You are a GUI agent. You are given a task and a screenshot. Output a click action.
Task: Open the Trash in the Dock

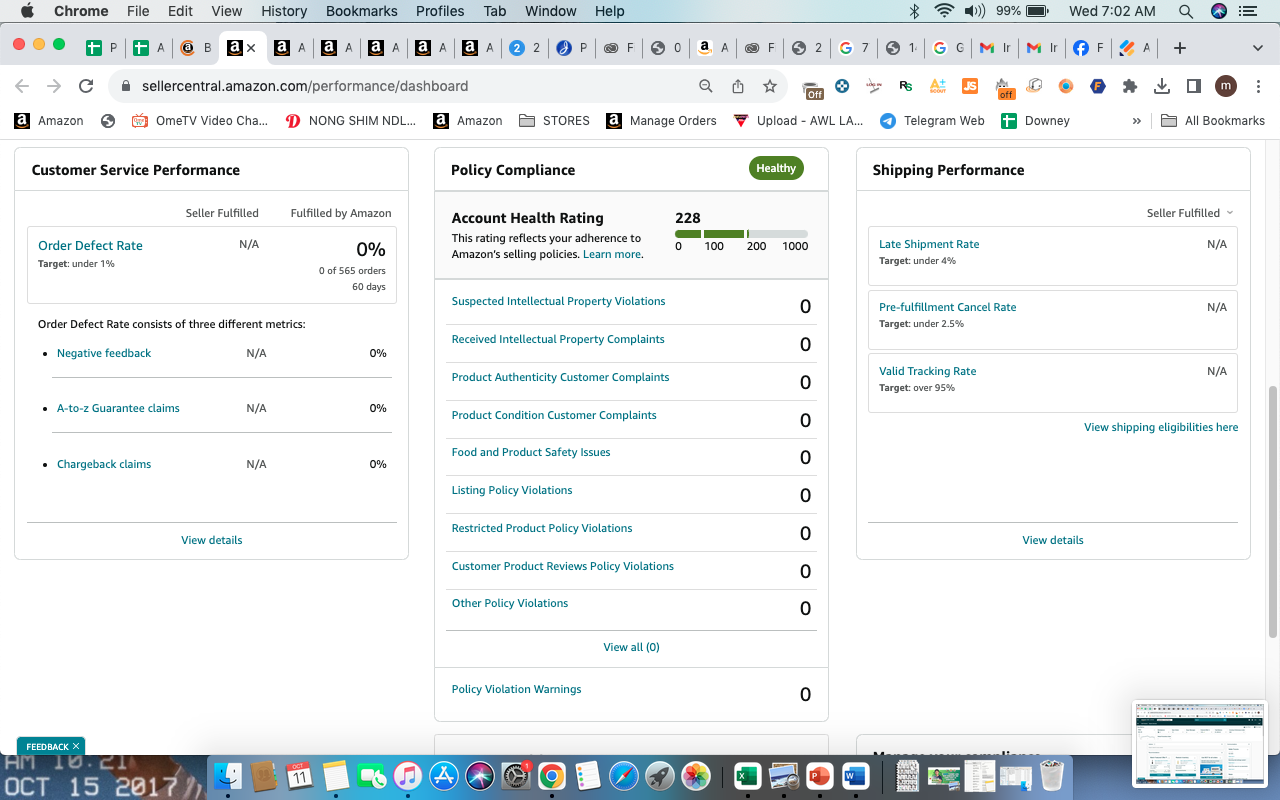click(x=1051, y=776)
